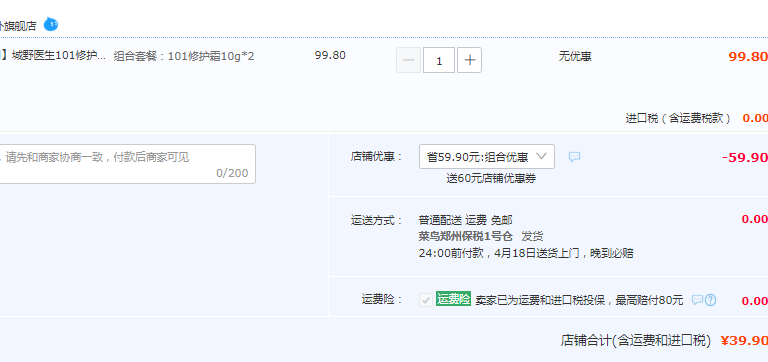The width and height of the screenshot is (768, 362).
Task: Click the chat bubble icon in 运费险 row
Action: (x=697, y=300)
